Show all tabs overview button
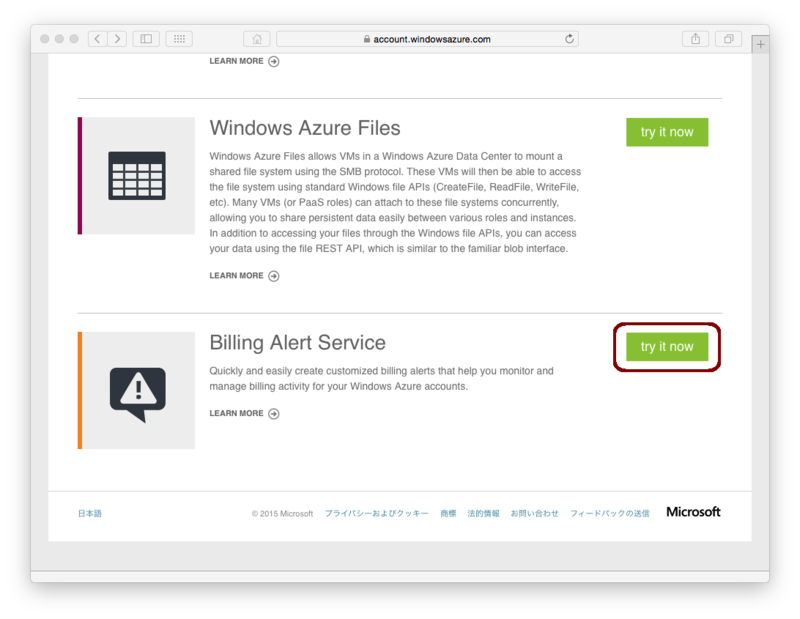Image resolution: width=800 pixels, height=619 pixels. (729, 39)
